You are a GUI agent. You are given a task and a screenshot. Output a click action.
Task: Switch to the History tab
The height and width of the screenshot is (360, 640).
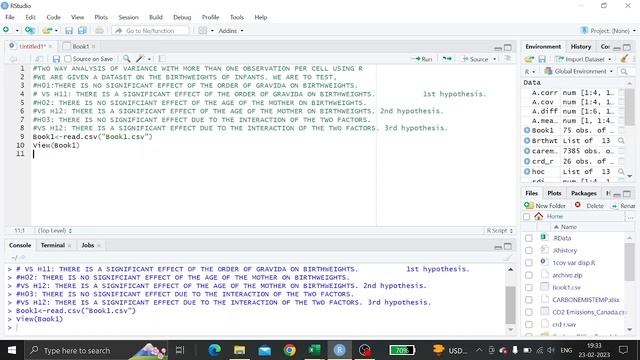(x=580, y=47)
